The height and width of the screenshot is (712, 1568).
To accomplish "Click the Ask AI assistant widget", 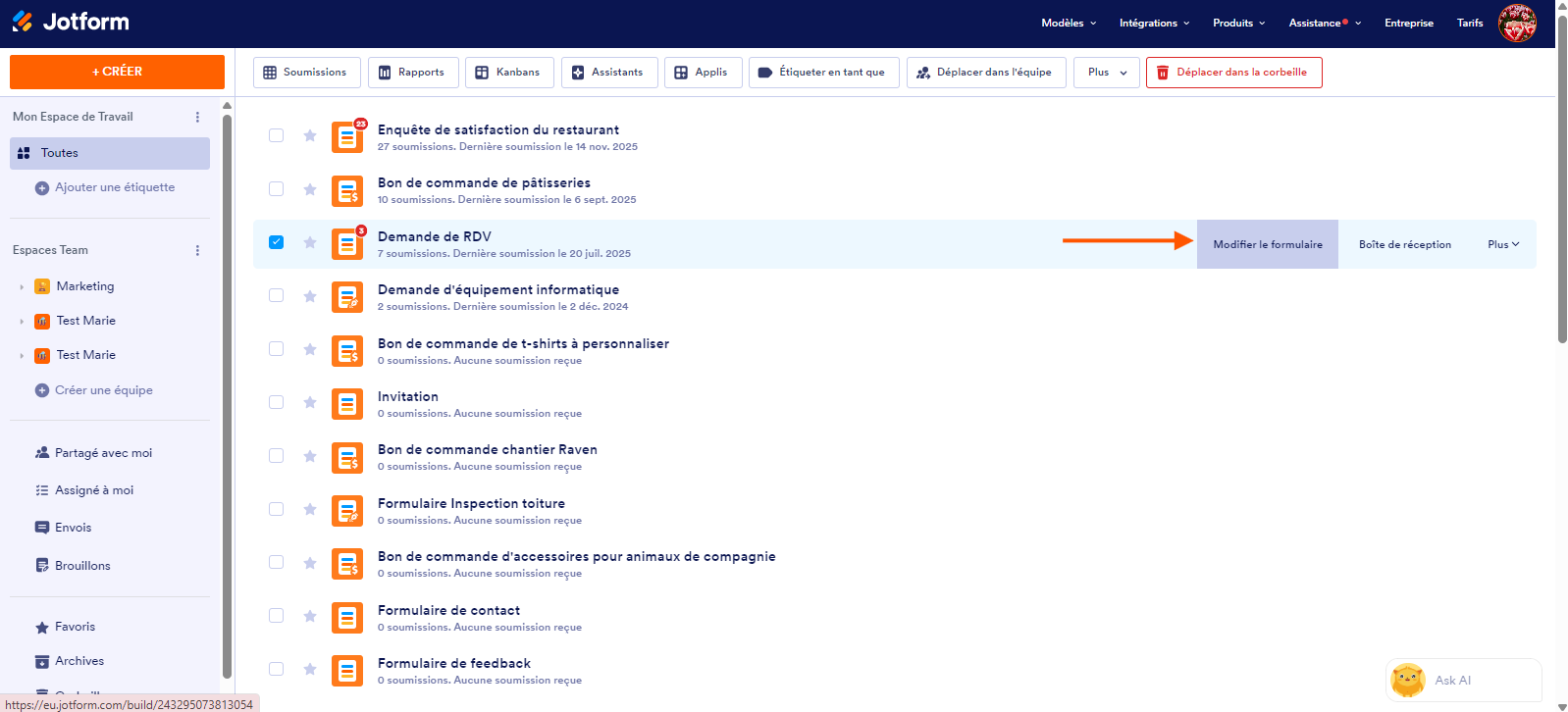I will [1463, 680].
